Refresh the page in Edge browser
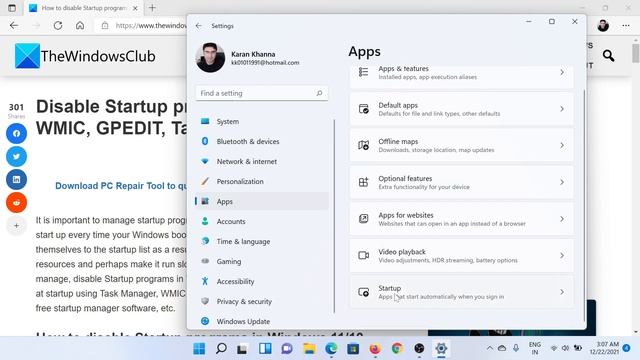The height and width of the screenshot is (360, 640). point(58,25)
